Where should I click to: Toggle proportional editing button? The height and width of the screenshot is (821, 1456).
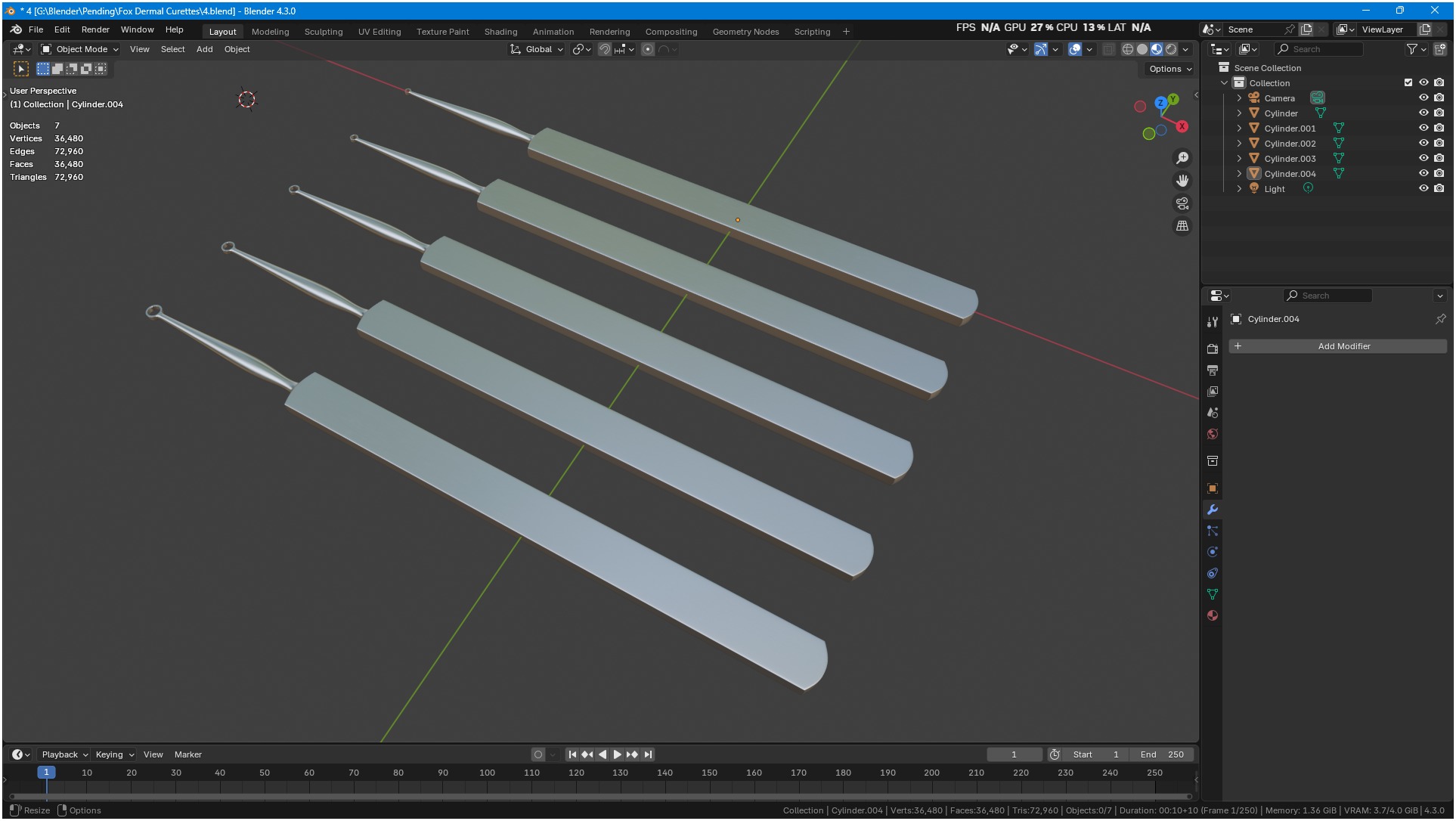[x=648, y=49]
